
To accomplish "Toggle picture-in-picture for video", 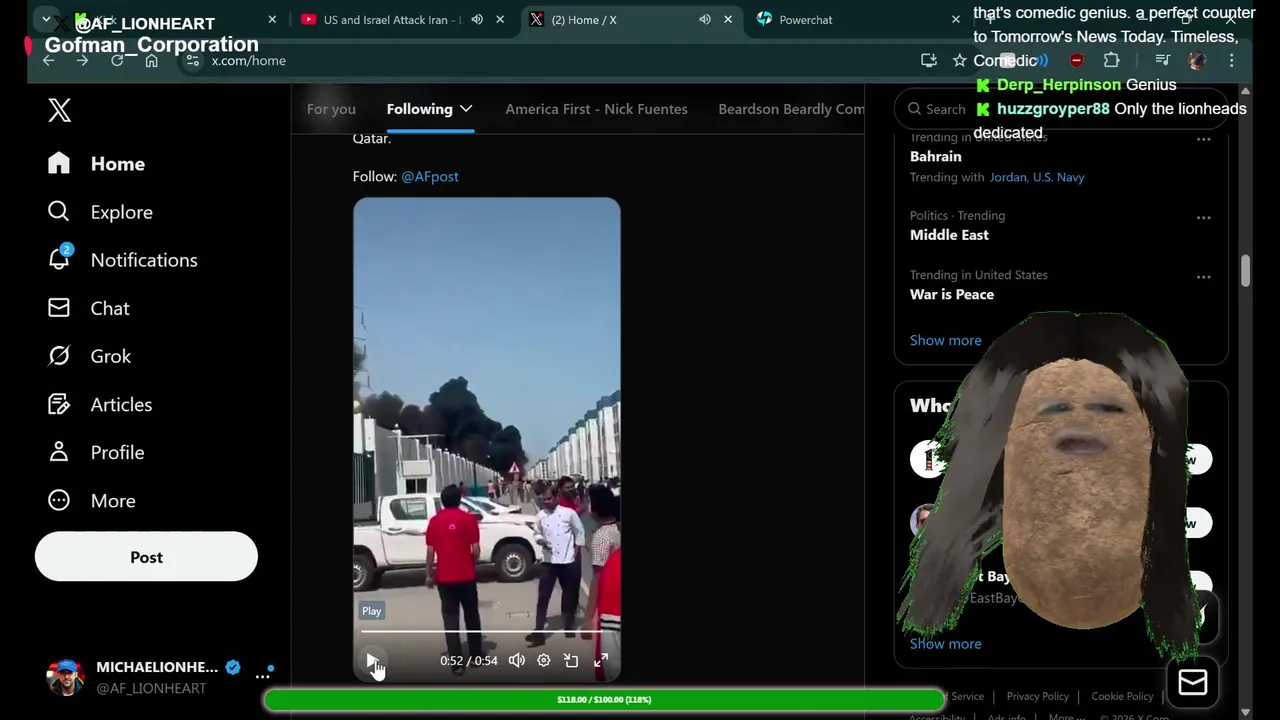I will 571,660.
